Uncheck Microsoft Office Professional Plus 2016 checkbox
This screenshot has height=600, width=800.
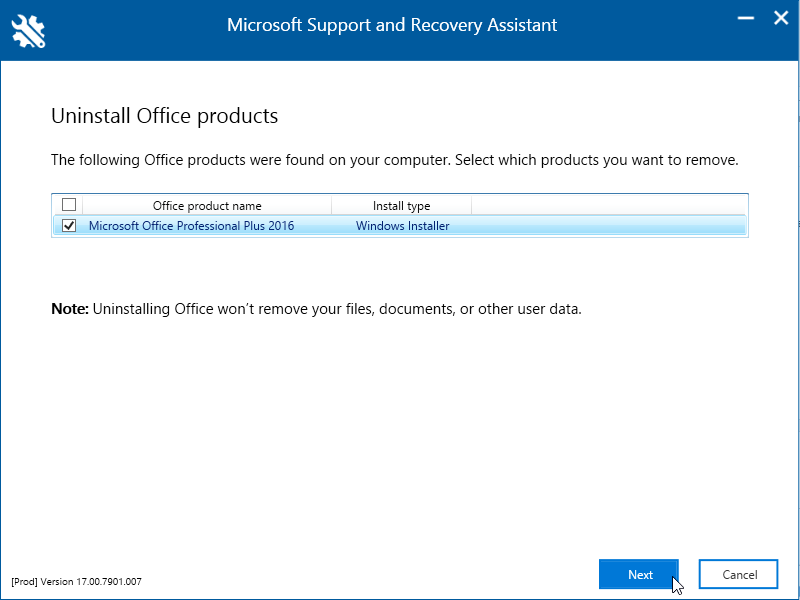(69, 226)
